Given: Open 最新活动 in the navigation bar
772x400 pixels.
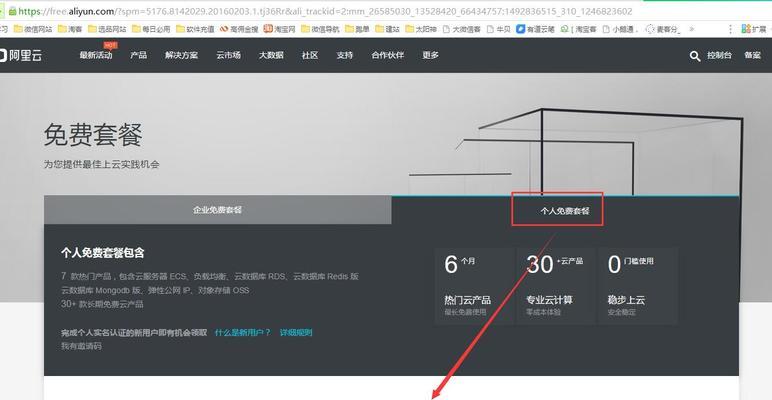Looking at the screenshot, I should tap(96, 55).
